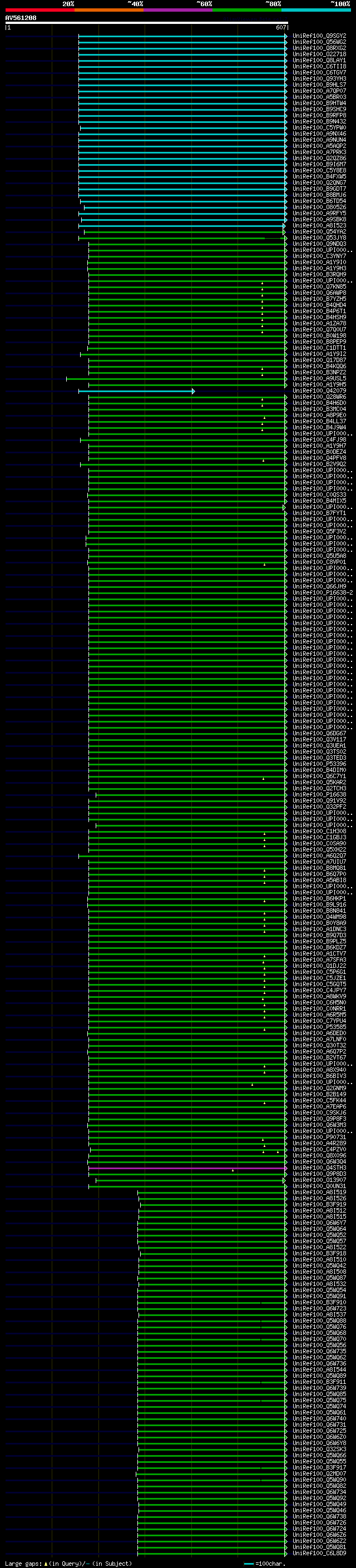Click the UniRef100_Q6W723 label

(319, 1309)
